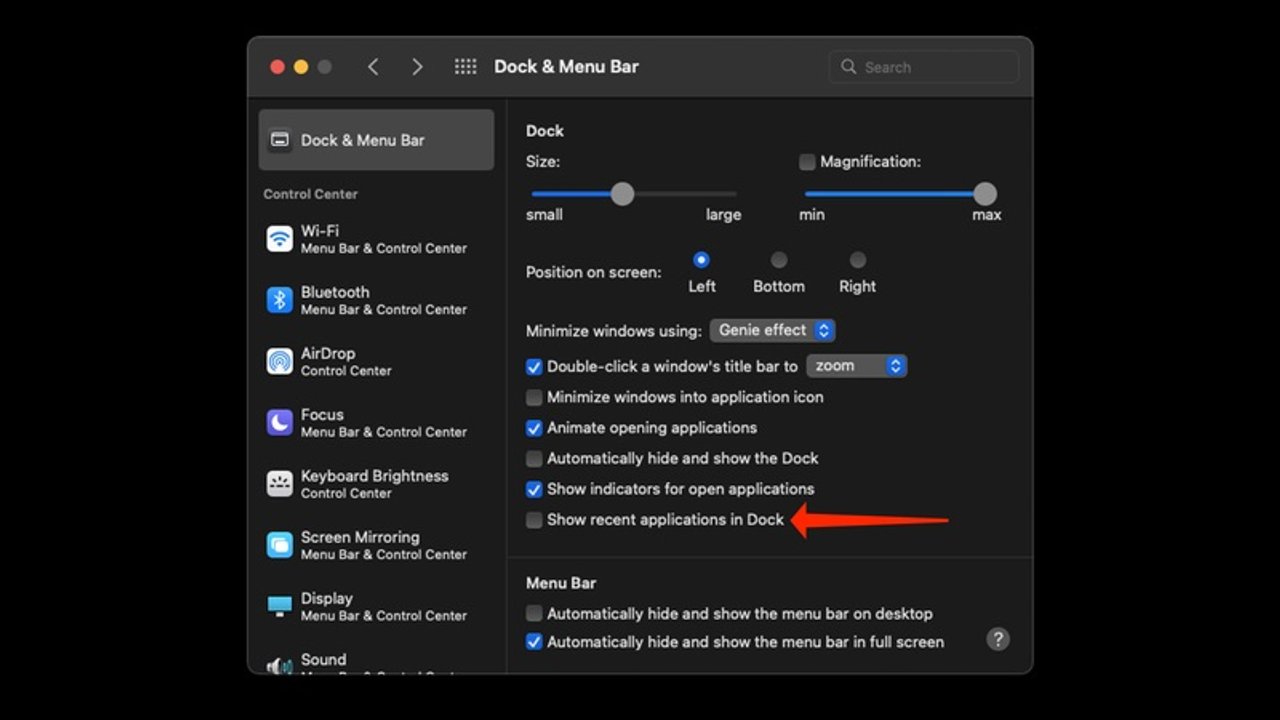Enable Show recent applications in Dock
1280x720 pixels.
click(534, 520)
